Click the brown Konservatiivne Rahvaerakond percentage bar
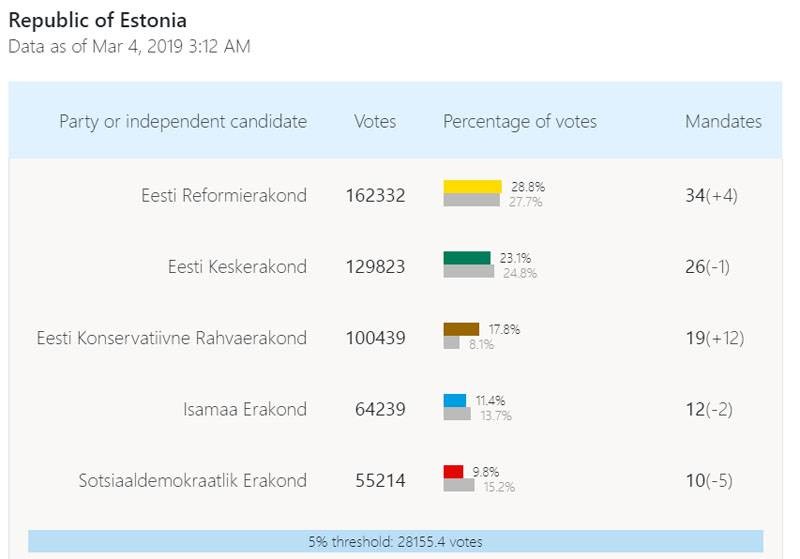800x559 pixels. (x=461, y=329)
